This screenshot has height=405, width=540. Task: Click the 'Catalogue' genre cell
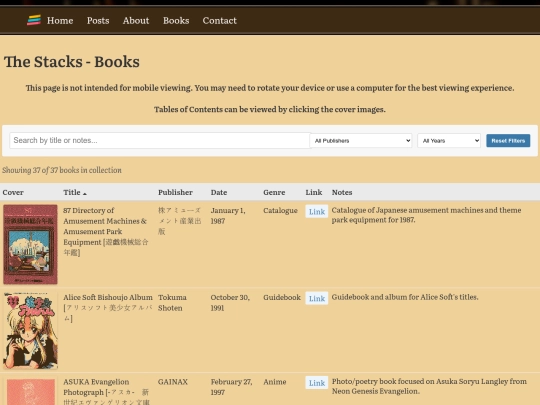[280, 210]
